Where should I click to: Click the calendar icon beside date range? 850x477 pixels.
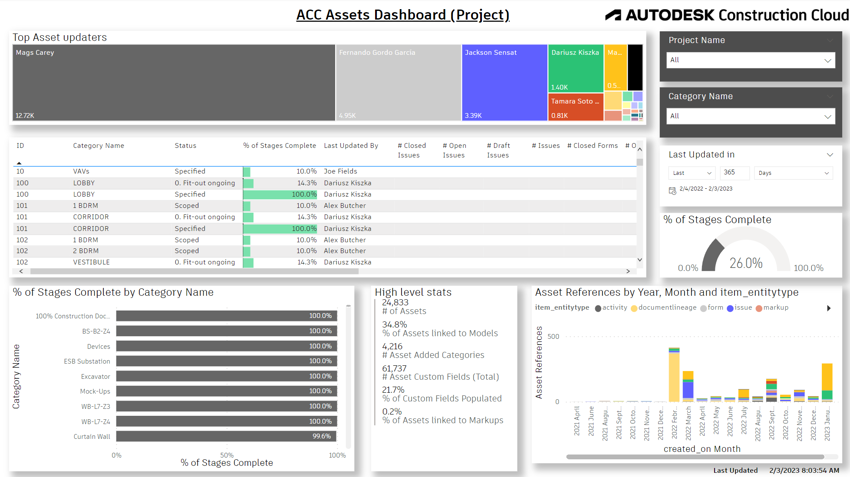click(672, 190)
